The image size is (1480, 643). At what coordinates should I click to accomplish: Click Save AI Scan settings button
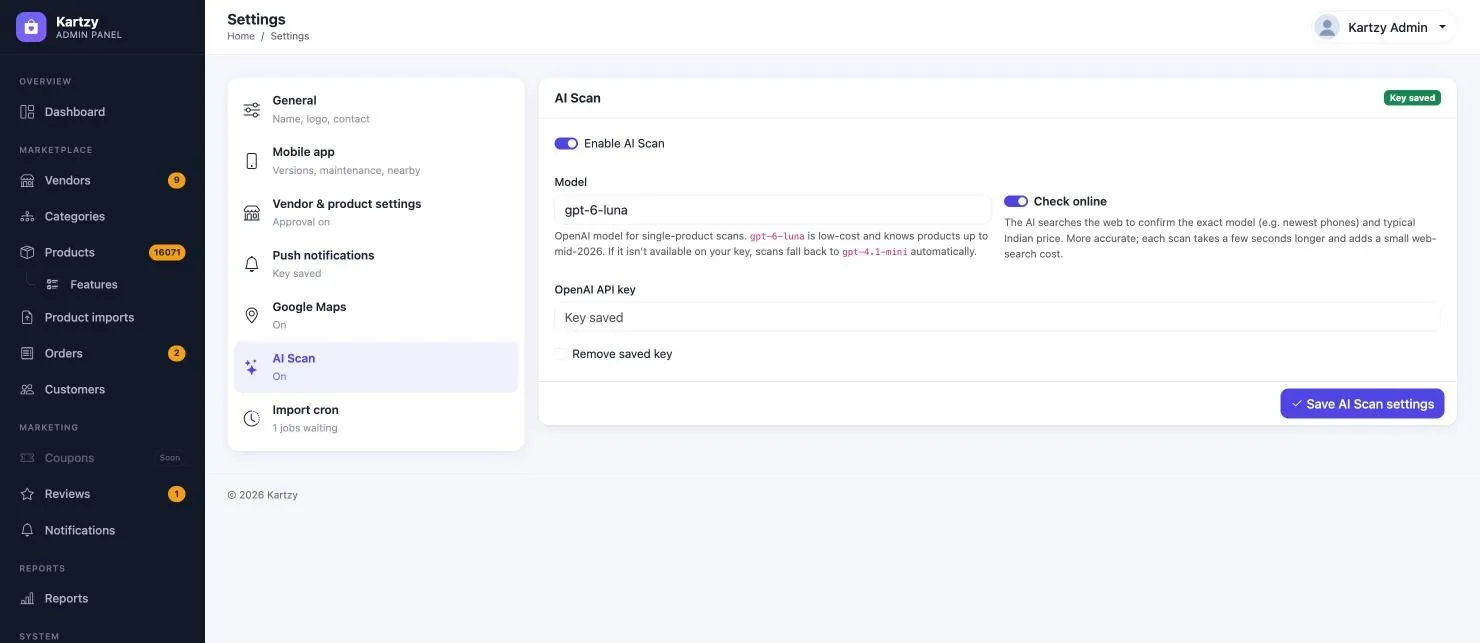tap(1362, 404)
